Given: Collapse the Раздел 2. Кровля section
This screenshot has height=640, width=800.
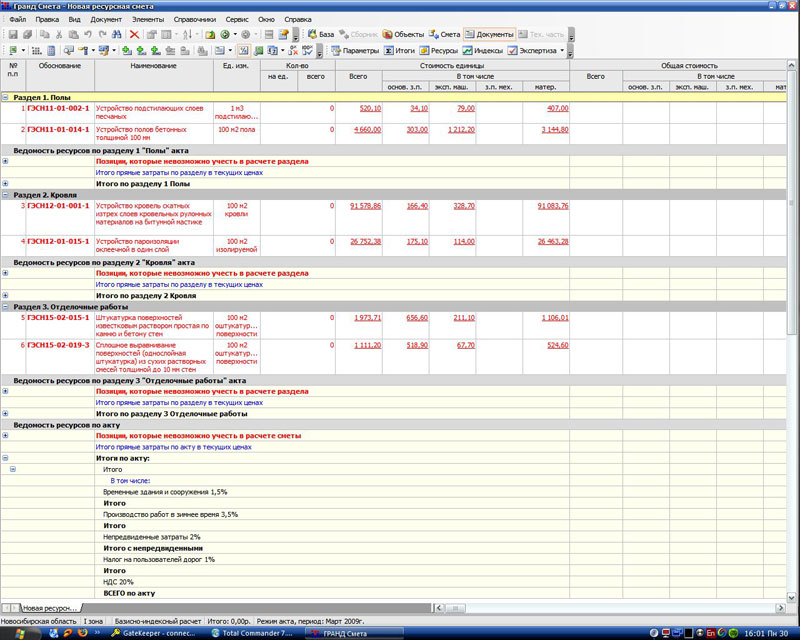Looking at the screenshot, I should (6, 195).
